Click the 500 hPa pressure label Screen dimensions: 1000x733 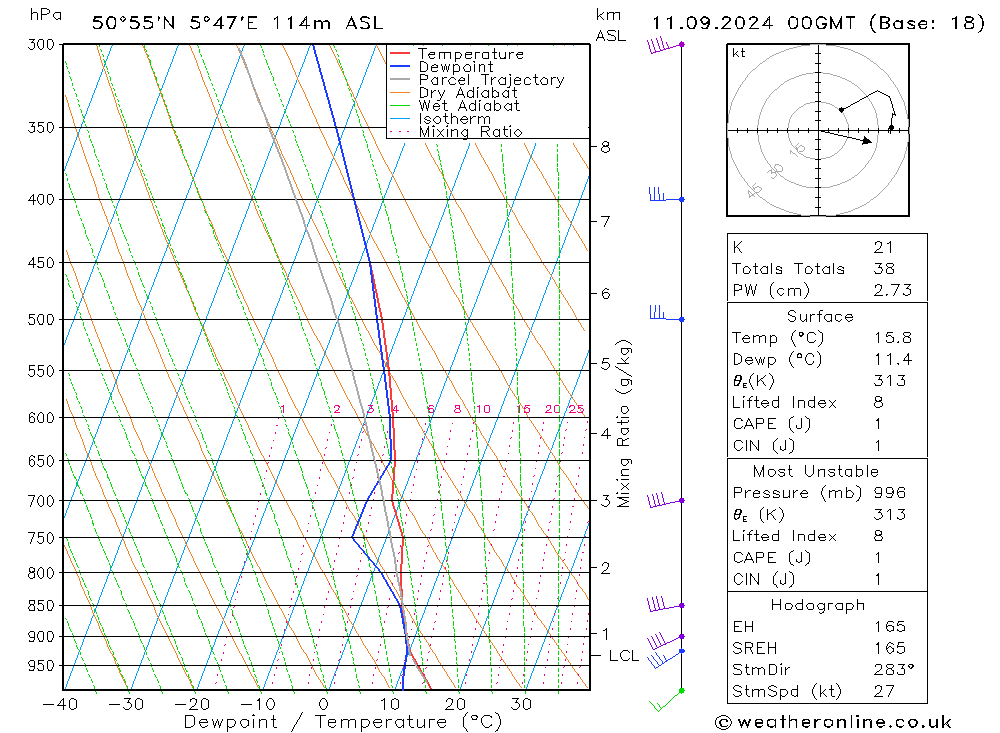pyautogui.click(x=41, y=319)
